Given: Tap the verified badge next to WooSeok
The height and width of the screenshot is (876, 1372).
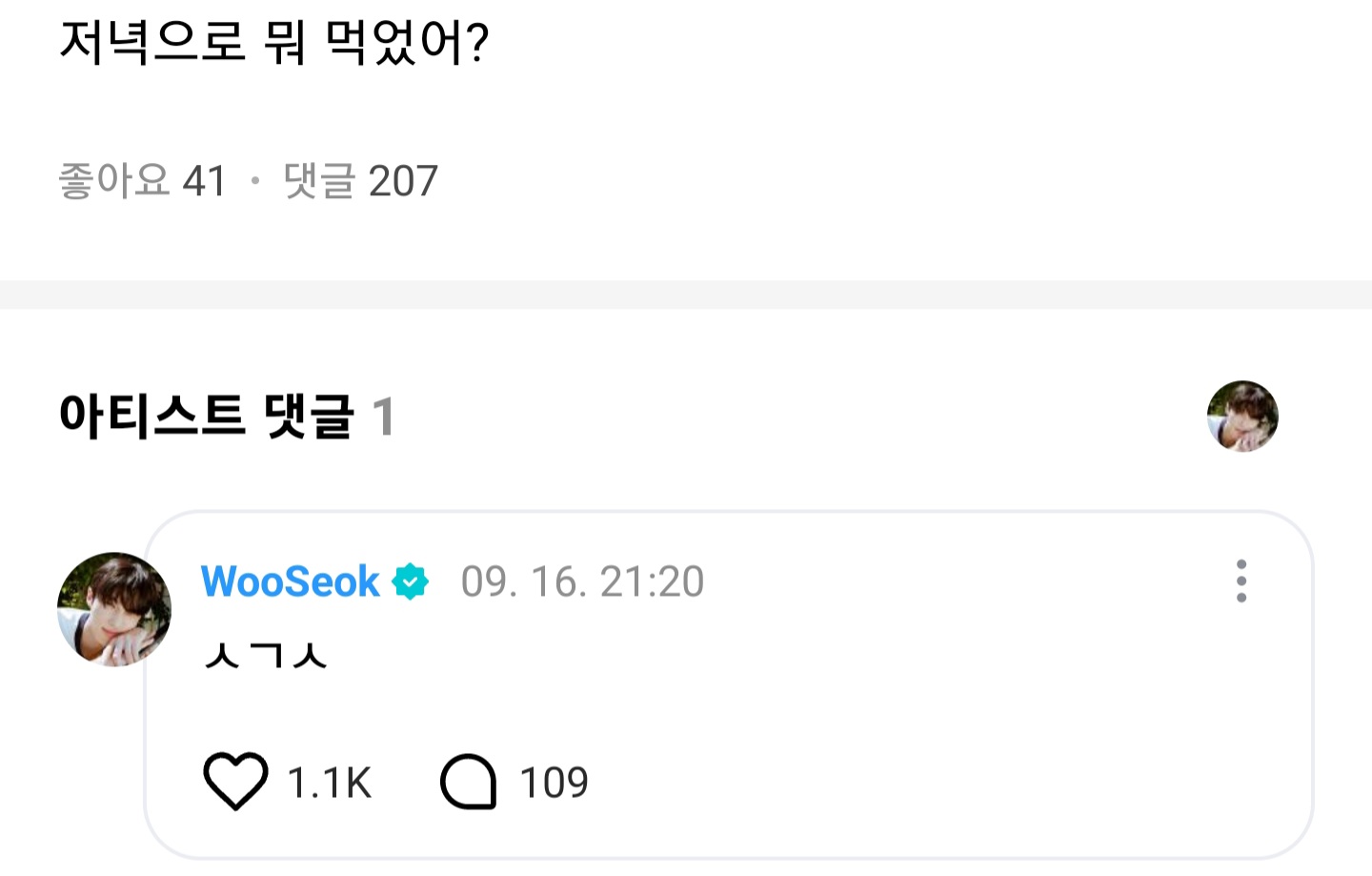Looking at the screenshot, I should tap(411, 581).
